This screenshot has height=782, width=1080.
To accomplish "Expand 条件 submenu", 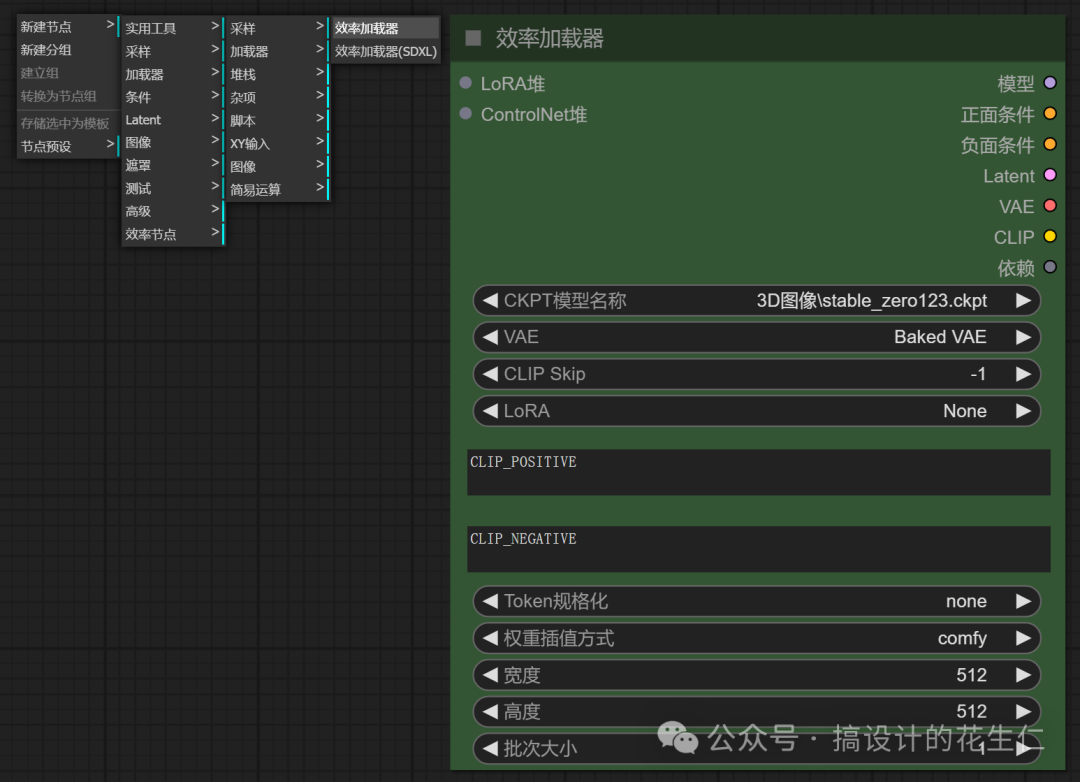I will pyautogui.click(x=172, y=97).
